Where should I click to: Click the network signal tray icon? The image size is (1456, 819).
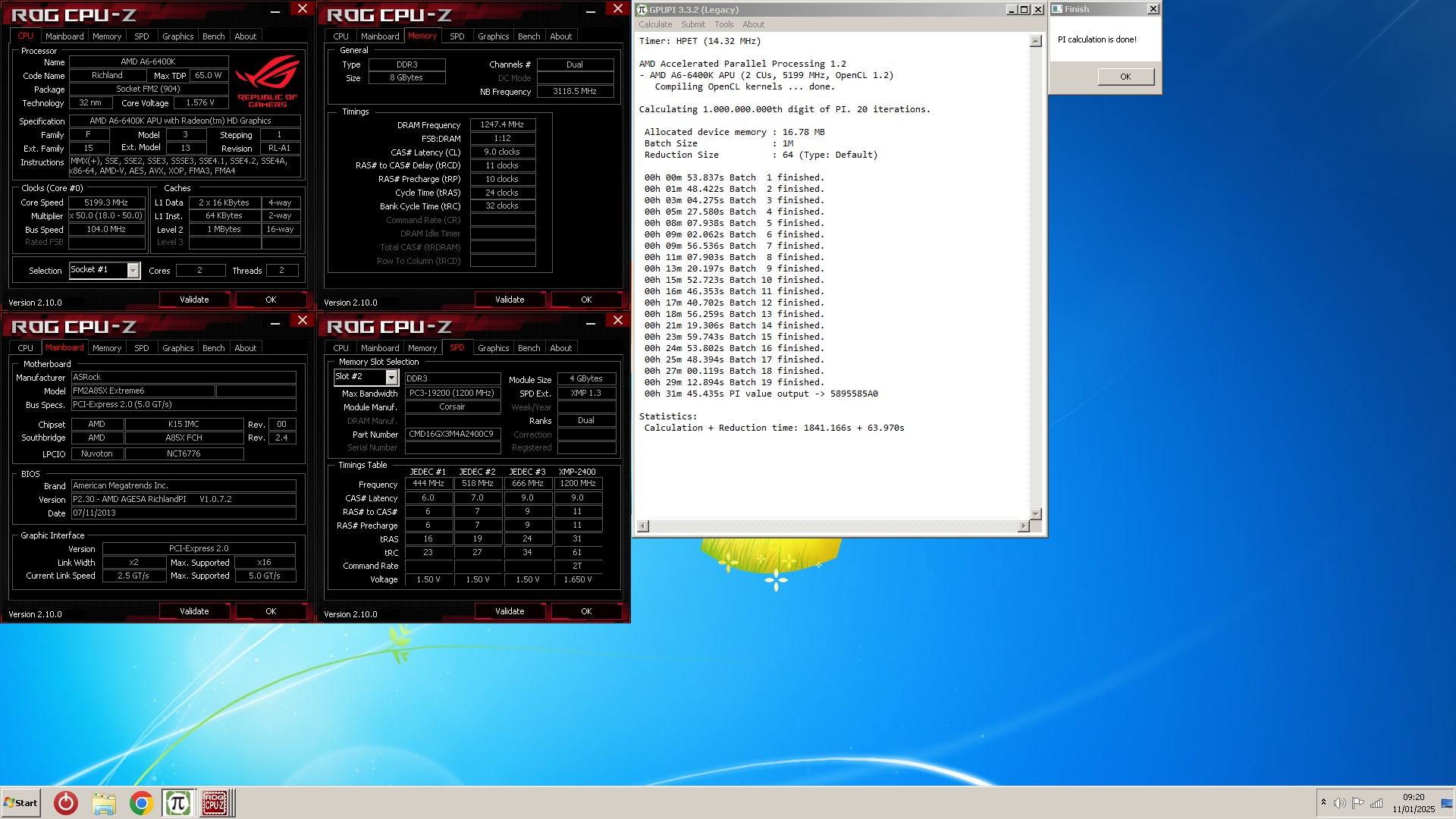point(1376,803)
